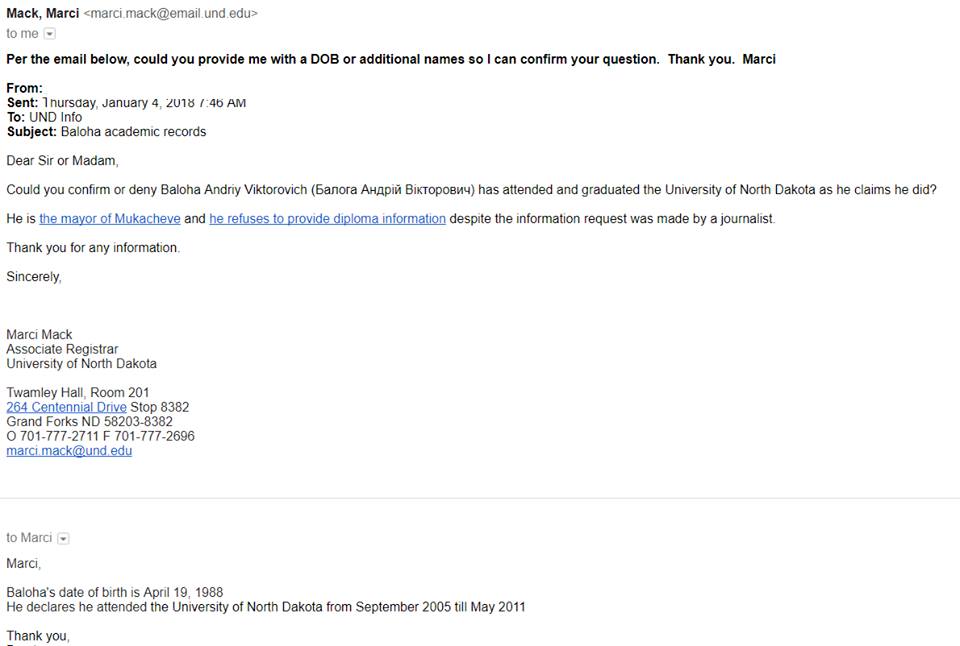Image resolution: width=960 pixels, height=646 pixels.
Task: Expand details arrow next to "to Marci"
Action: (64, 538)
